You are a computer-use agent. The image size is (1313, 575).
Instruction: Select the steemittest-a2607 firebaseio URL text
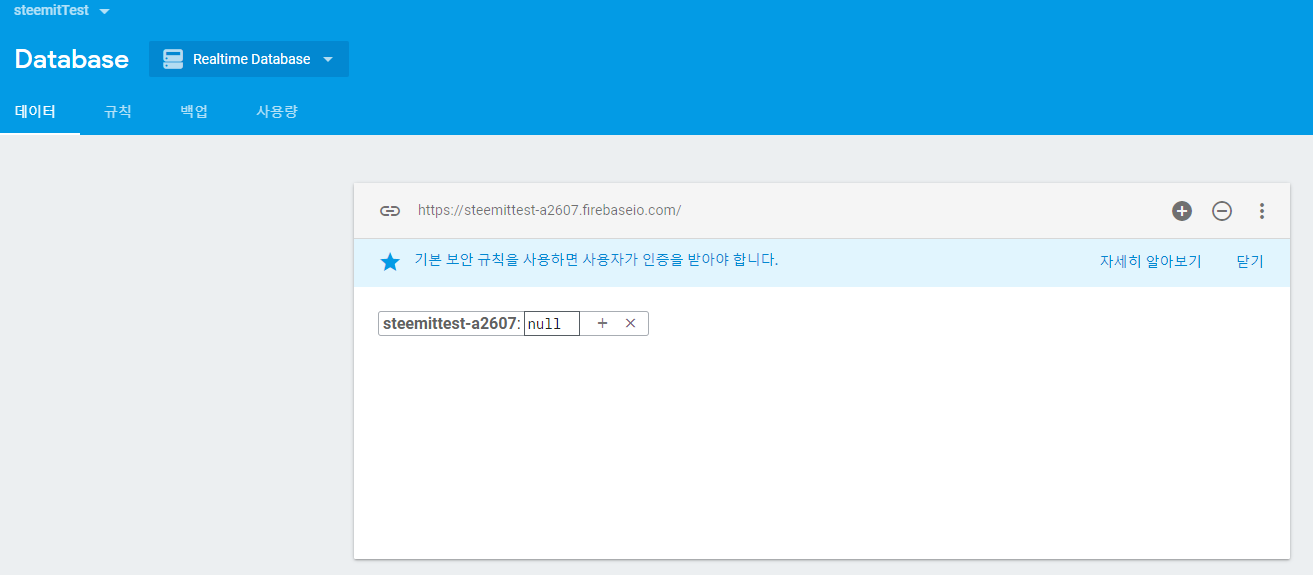pyautogui.click(x=549, y=210)
